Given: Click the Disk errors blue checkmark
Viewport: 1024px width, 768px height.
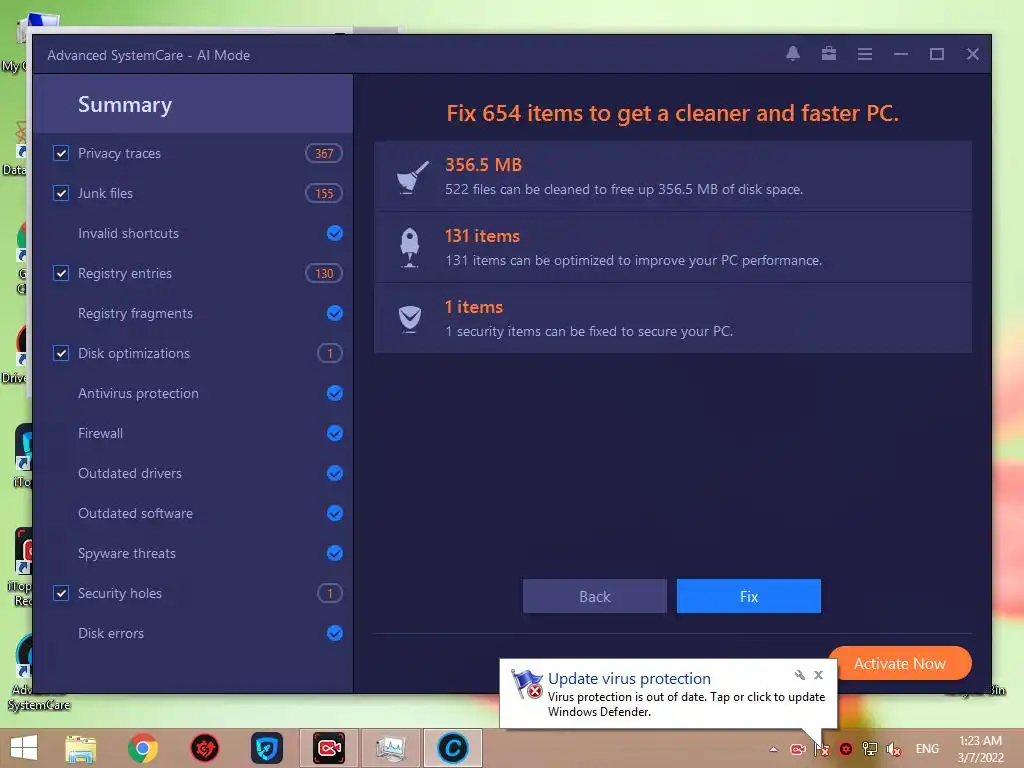Looking at the screenshot, I should (334, 633).
